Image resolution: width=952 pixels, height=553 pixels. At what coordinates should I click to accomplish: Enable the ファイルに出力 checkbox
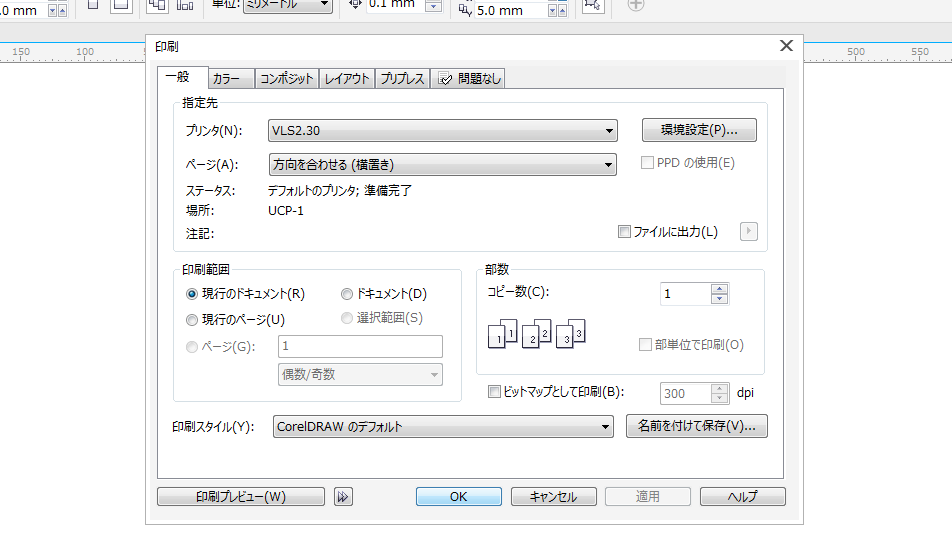pos(625,232)
